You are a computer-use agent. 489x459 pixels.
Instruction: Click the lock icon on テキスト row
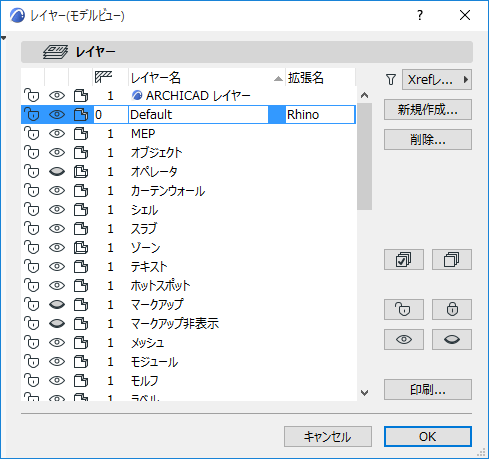click(32, 267)
